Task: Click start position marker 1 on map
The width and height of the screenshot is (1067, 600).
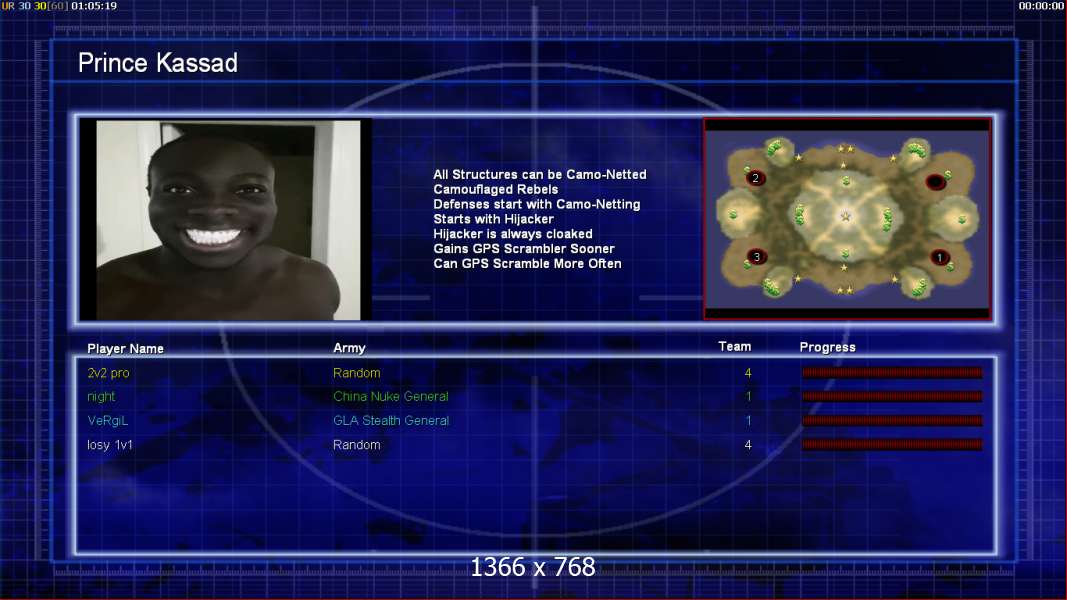Action: [x=940, y=258]
